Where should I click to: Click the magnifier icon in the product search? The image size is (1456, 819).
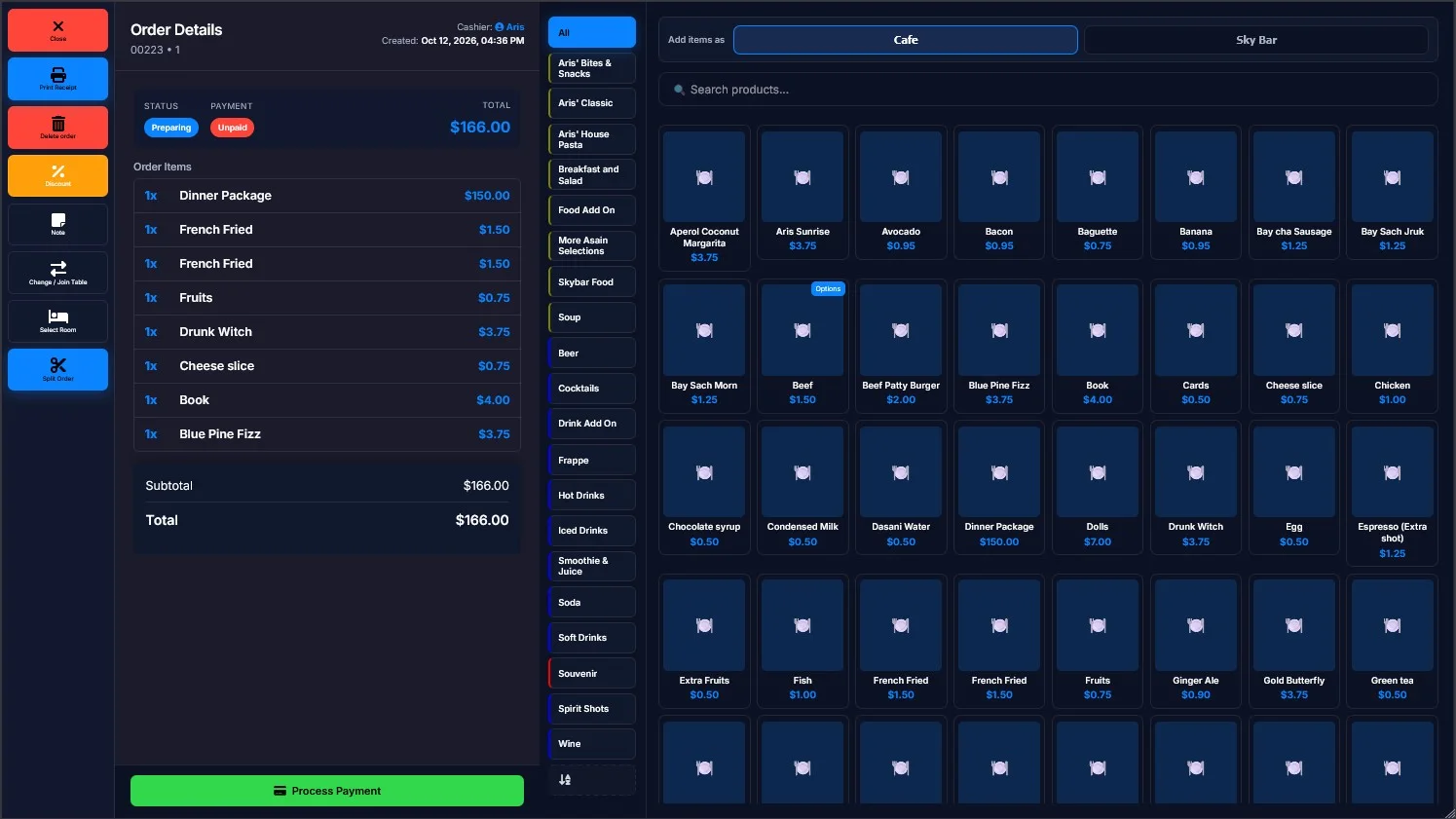point(679,90)
